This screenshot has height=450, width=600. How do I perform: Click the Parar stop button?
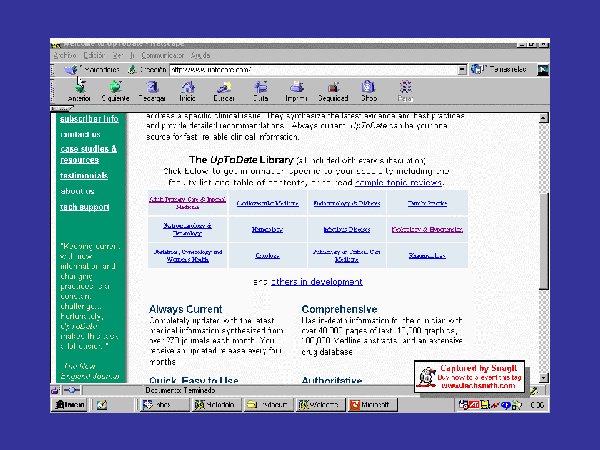pyautogui.click(x=405, y=91)
